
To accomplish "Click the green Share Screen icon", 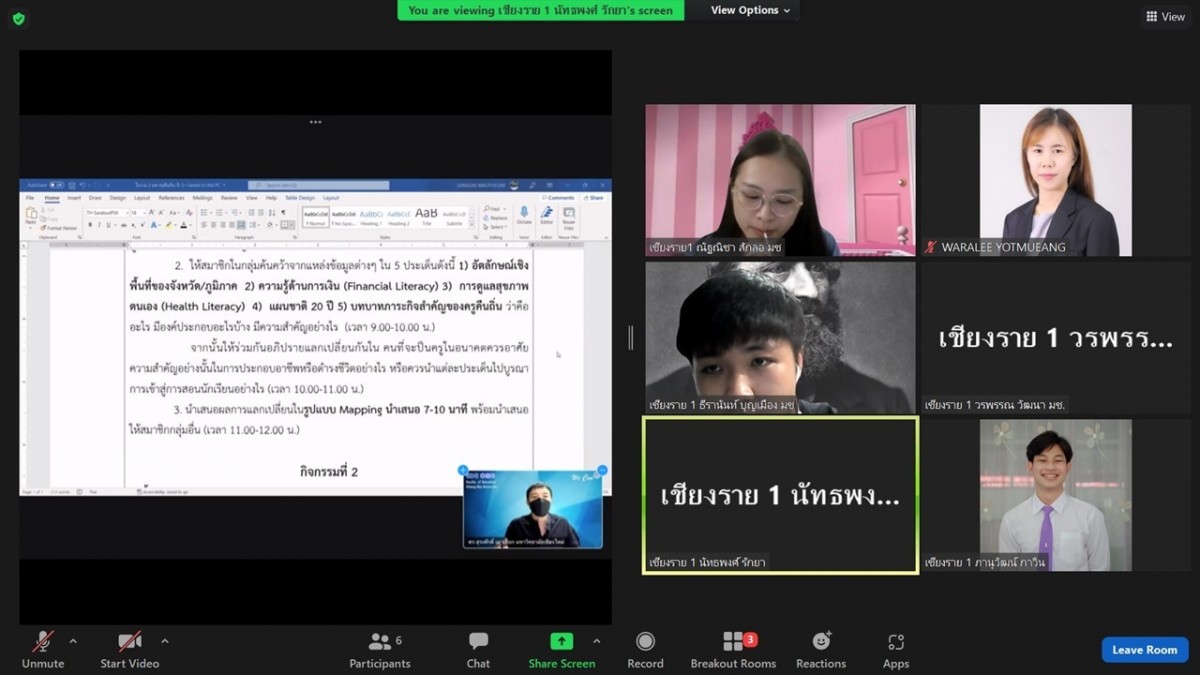I will [562, 641].
